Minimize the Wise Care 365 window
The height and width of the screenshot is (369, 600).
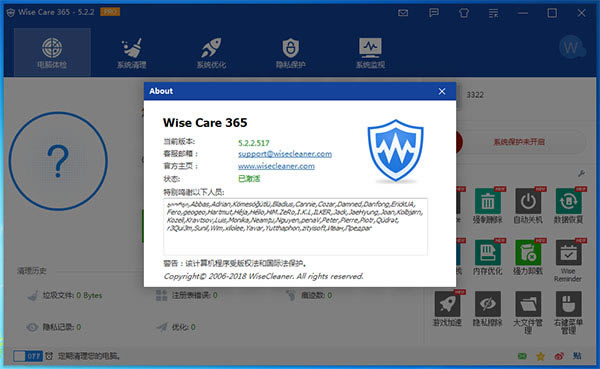tap(523, 13)
